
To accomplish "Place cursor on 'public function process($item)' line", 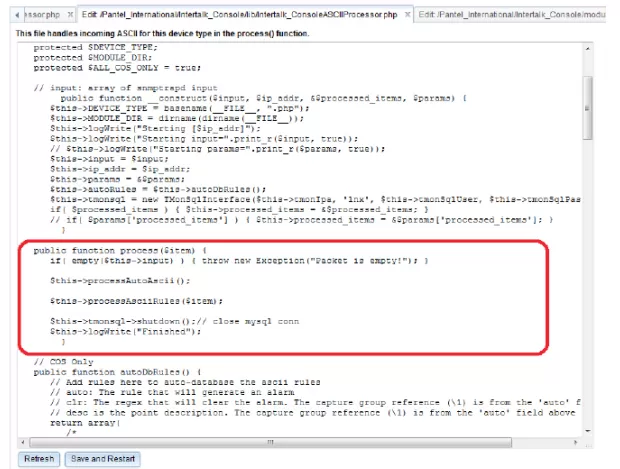I will click(118, 249).
